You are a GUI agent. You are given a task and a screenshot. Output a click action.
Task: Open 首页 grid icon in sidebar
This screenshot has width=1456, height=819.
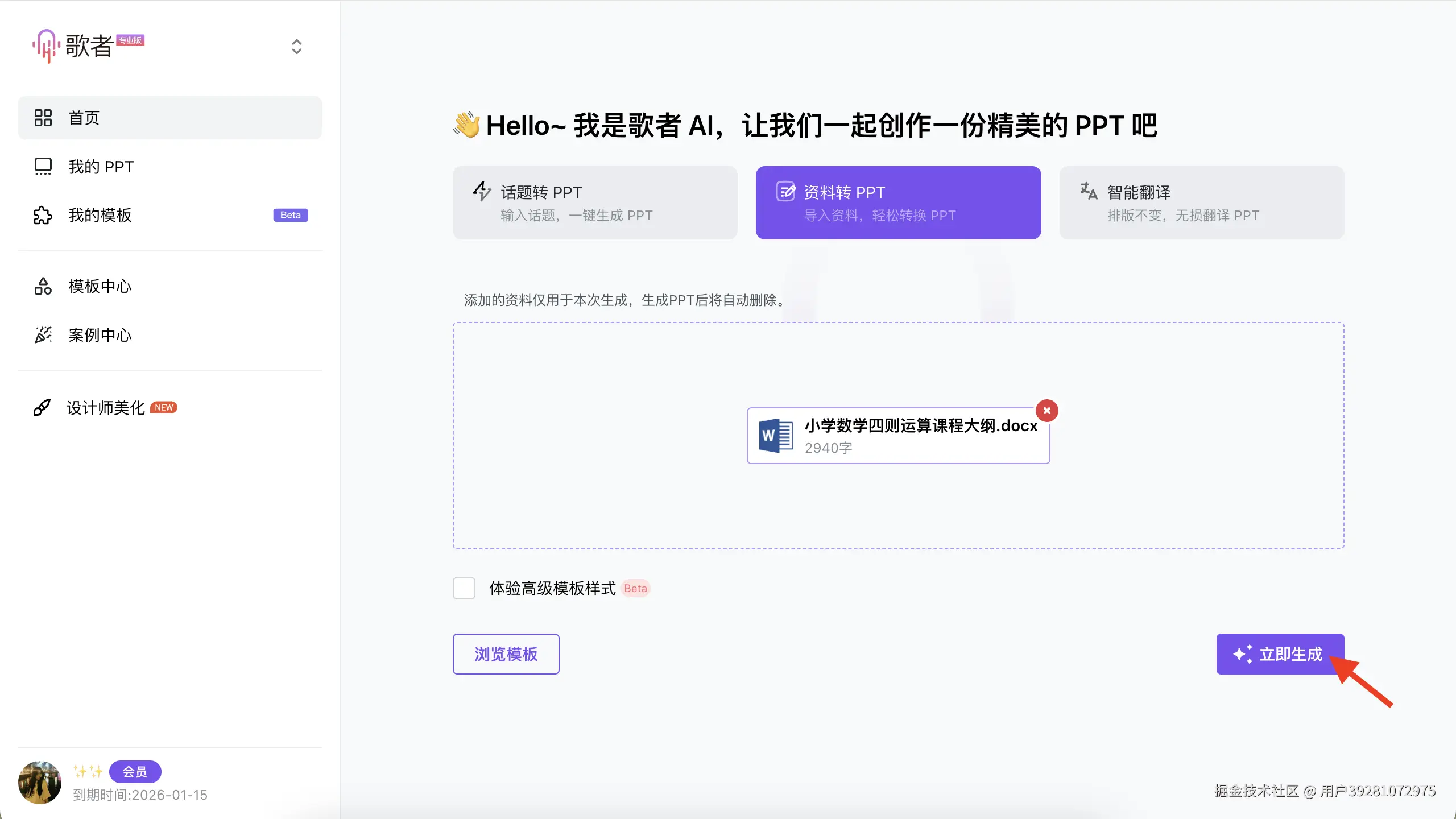(x=43, y=118)
